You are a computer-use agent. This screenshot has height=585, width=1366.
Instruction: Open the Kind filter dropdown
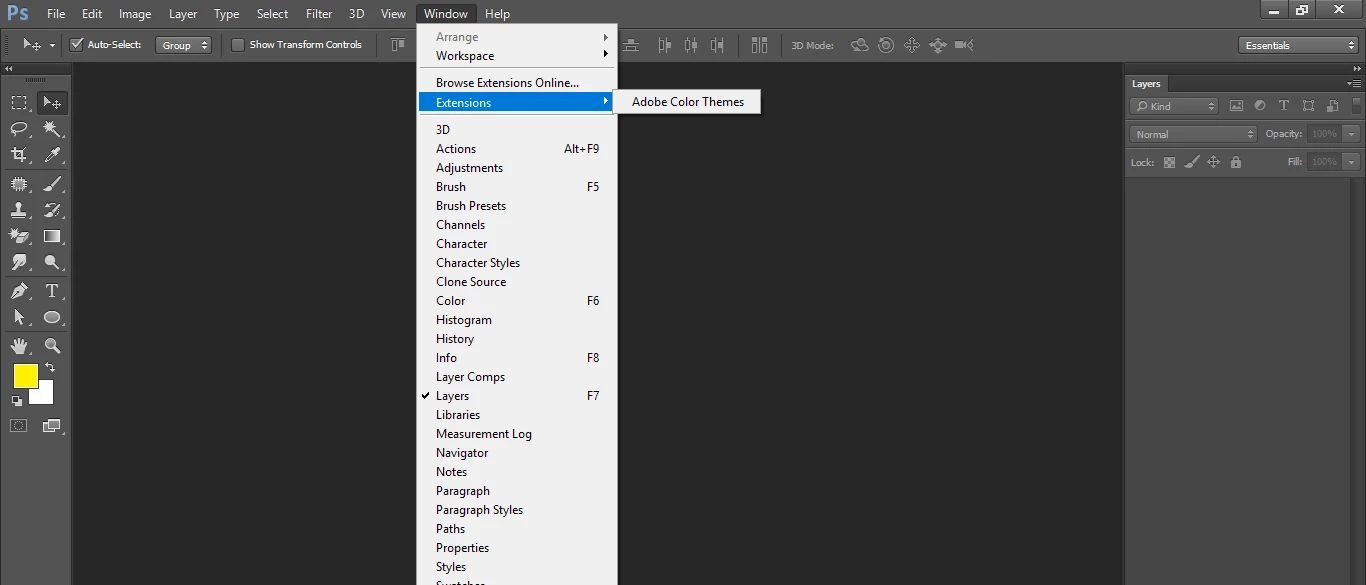click(1174, 106)
